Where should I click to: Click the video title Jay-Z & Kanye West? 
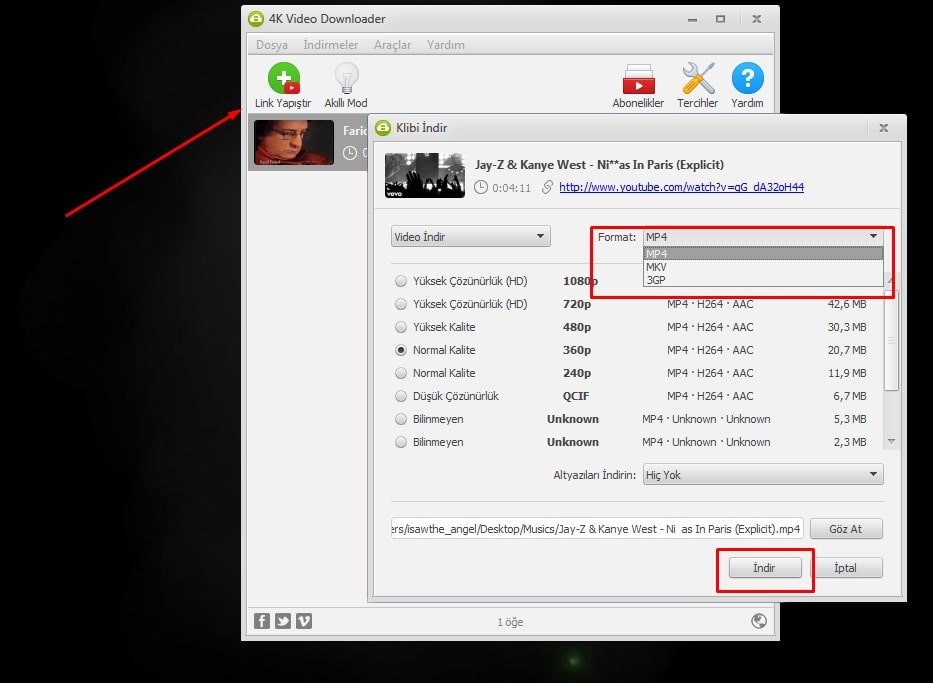pos(599,165)
